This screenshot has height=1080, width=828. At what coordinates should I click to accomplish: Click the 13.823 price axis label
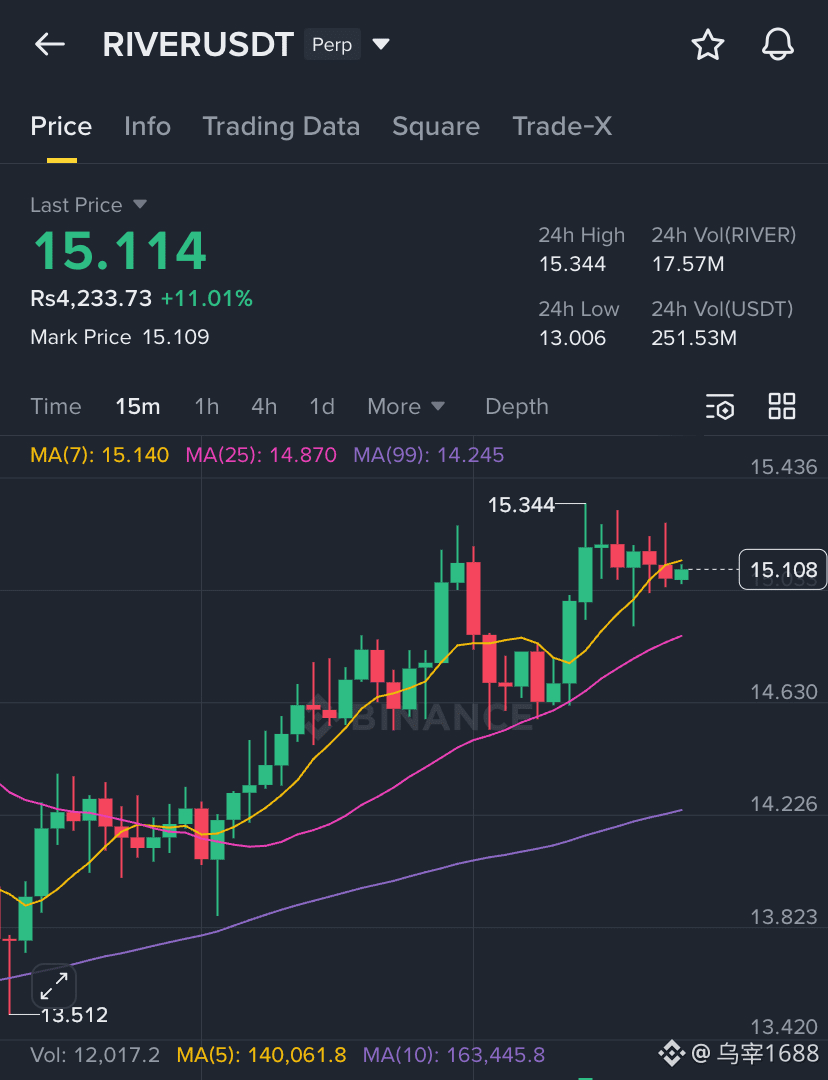784,917
